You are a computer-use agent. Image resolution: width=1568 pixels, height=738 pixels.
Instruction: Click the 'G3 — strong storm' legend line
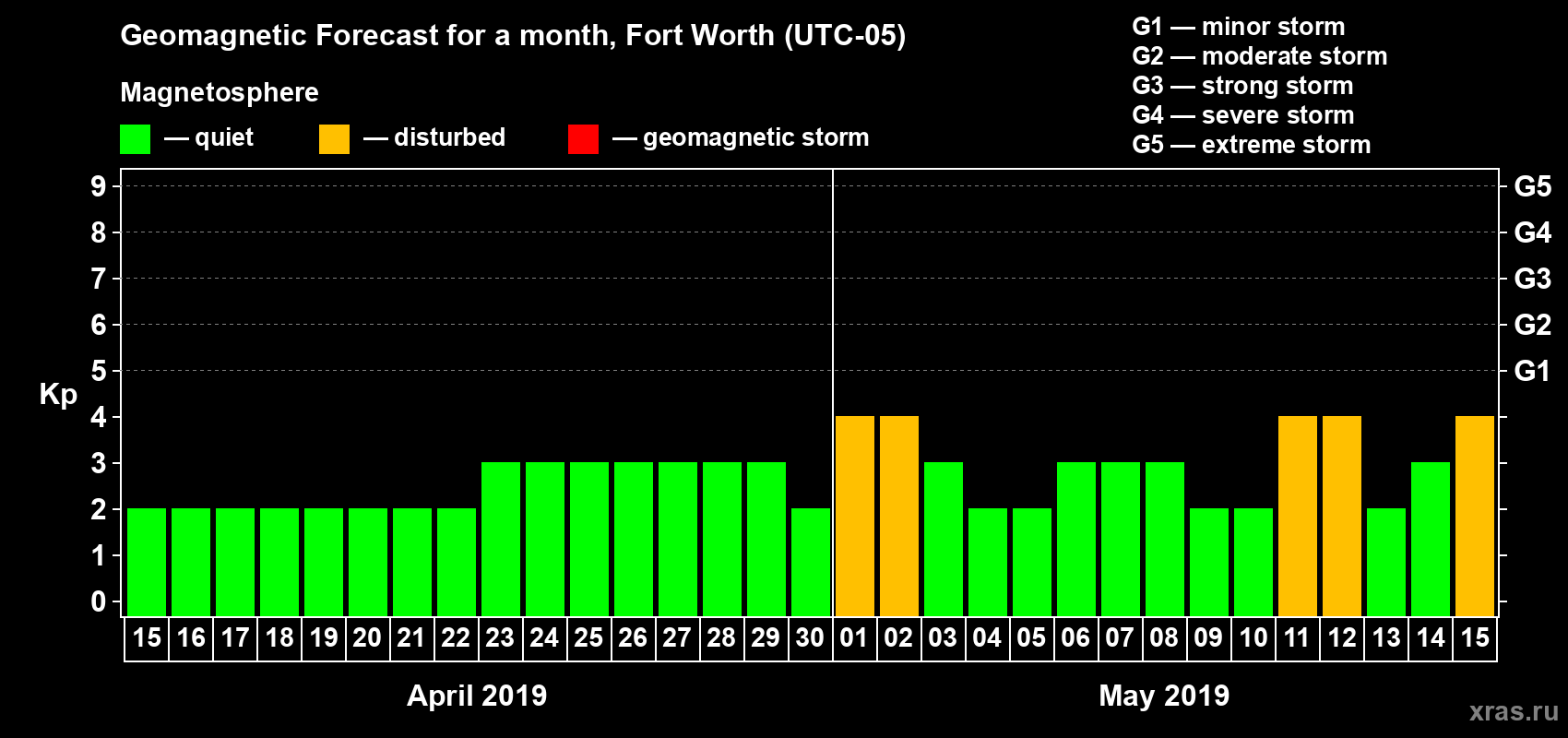click(1242, 86)
